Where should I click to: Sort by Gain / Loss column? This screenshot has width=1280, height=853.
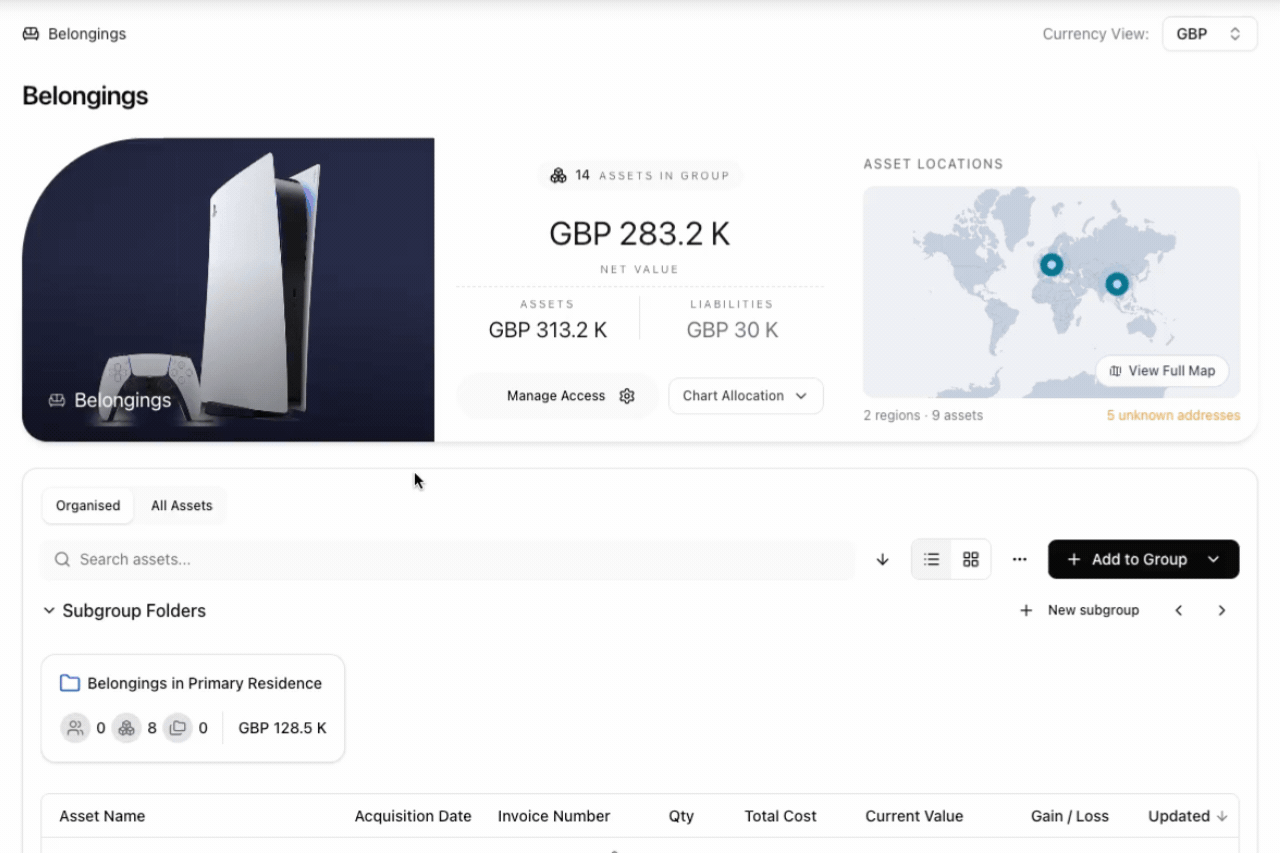(1070, 816)
